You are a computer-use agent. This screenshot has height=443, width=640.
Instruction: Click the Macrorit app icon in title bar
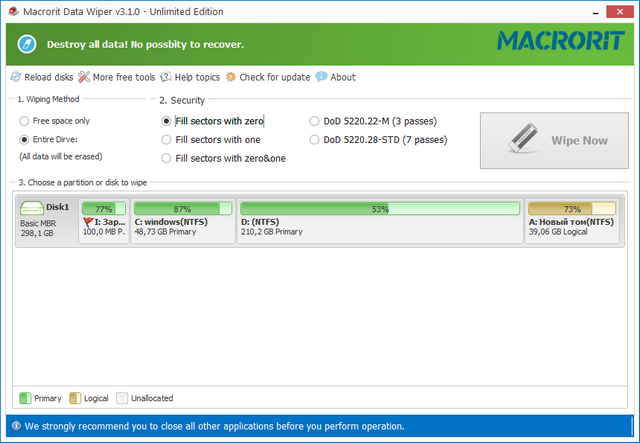click(x=13, y=11)
